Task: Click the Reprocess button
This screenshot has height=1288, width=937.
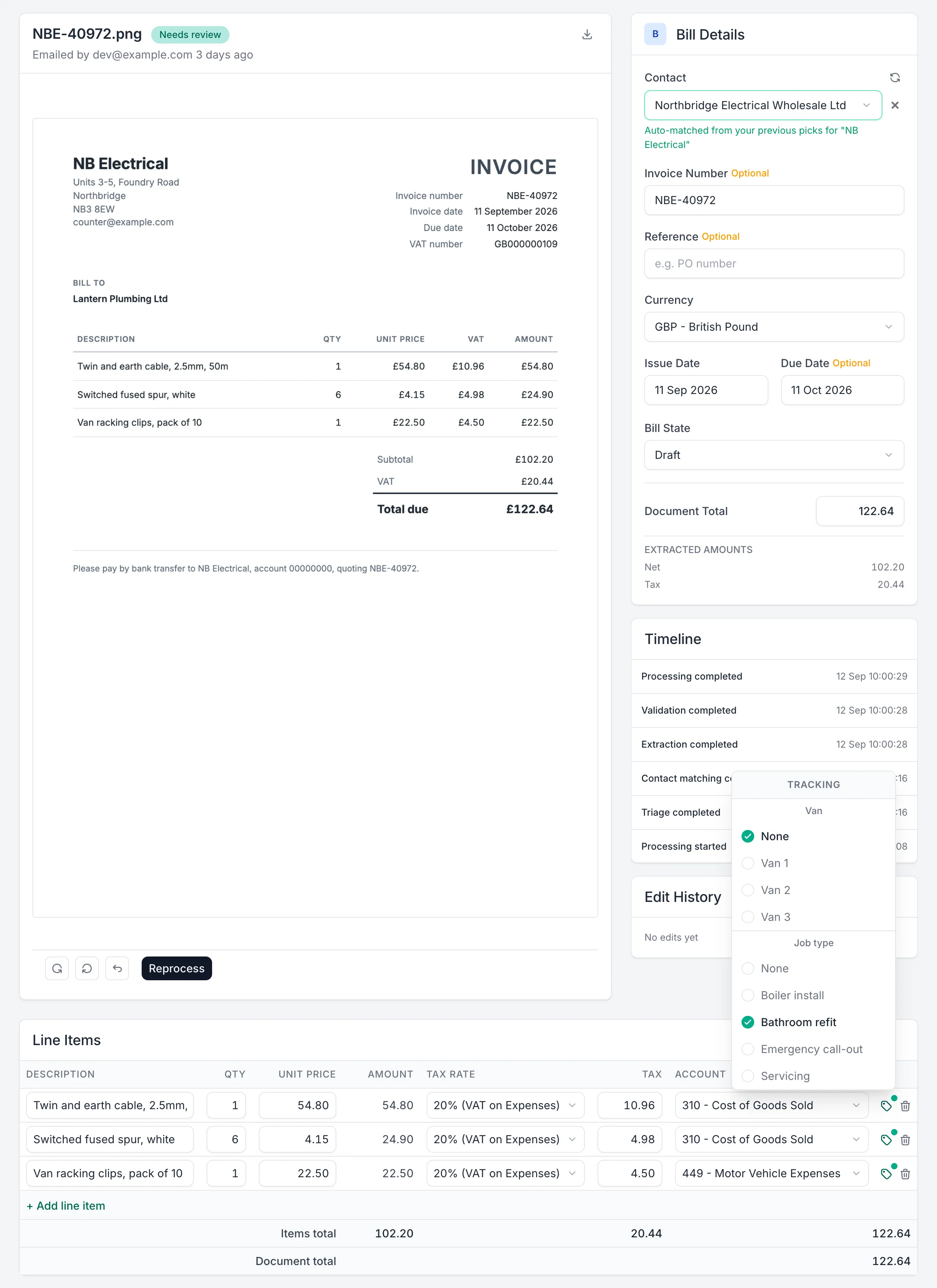Action: click(x=177, y=968)
